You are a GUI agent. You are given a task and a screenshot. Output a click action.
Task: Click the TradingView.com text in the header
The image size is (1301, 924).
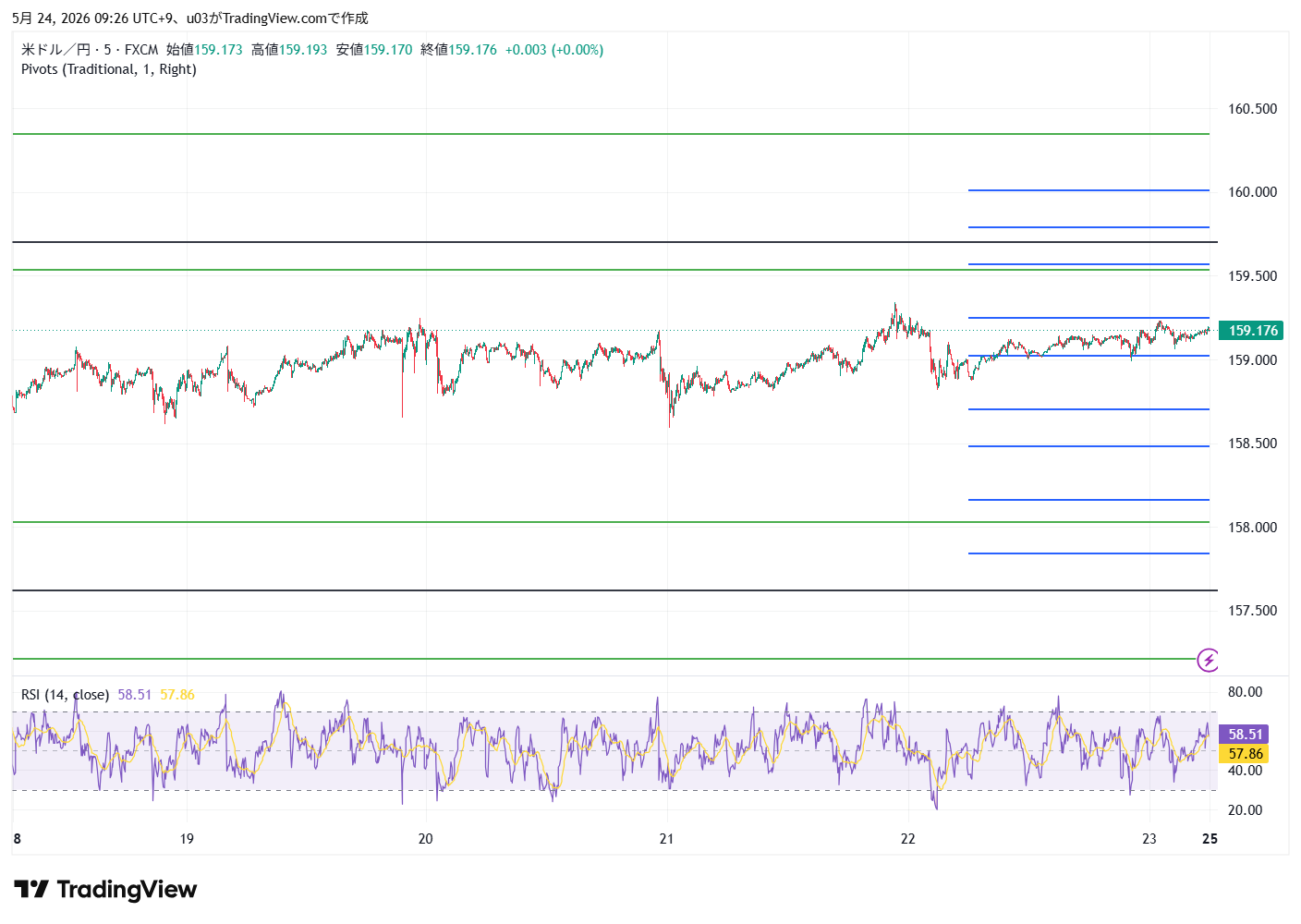click(274, 18)
